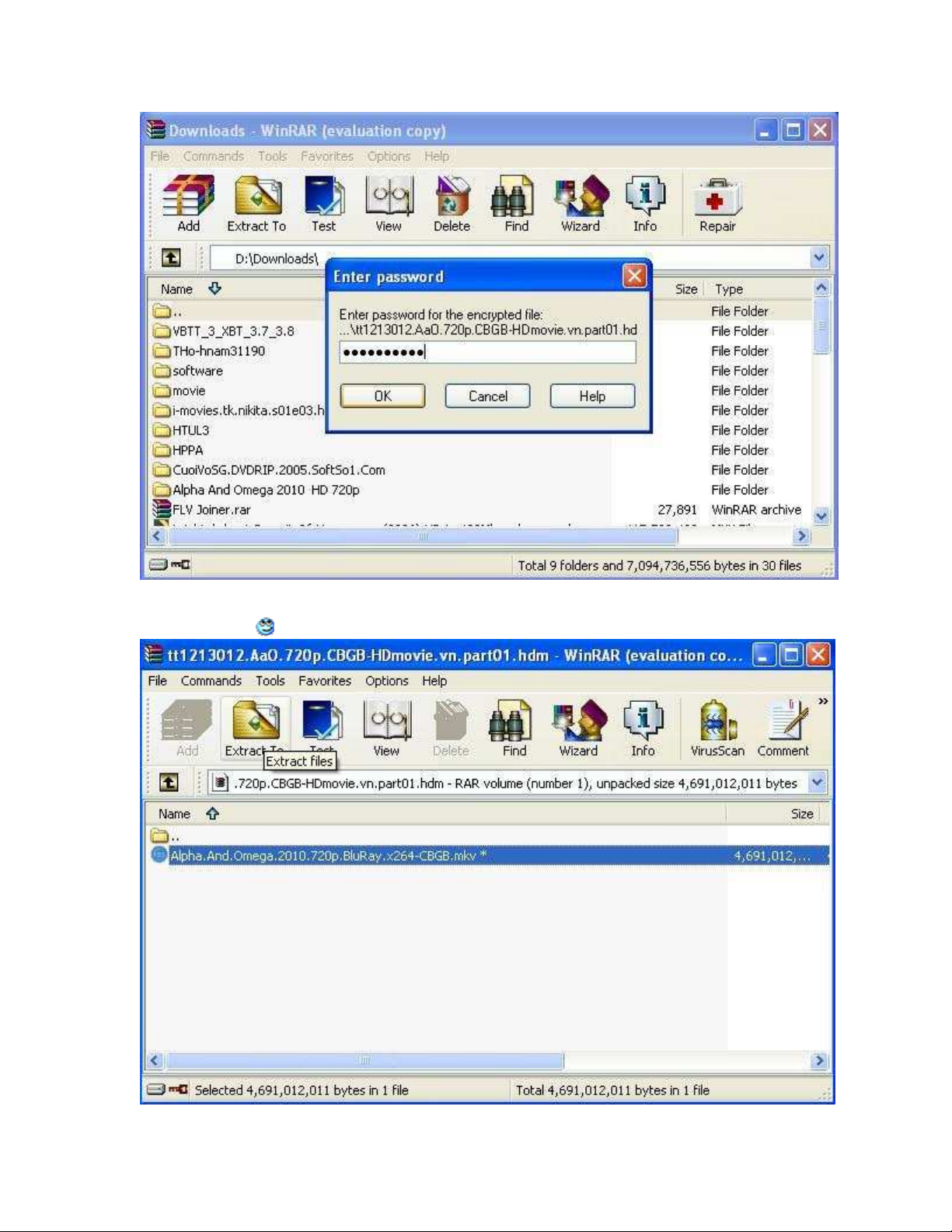Expand the toolbar overflow chevron next to Comment
The height and width of the screenshot is (1232, 952).
[822, 701]
